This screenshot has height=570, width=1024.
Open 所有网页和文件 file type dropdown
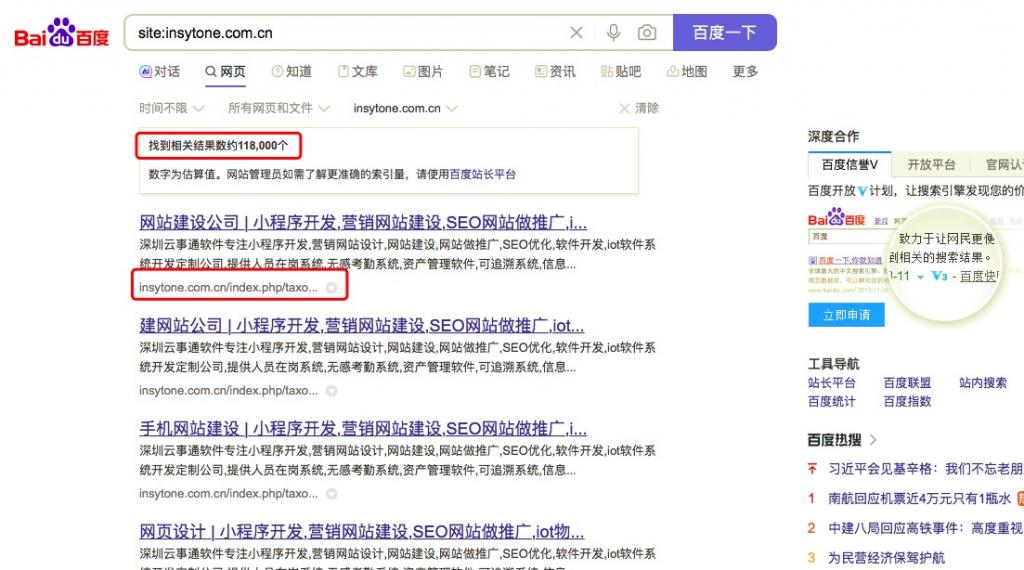point(278,108)
